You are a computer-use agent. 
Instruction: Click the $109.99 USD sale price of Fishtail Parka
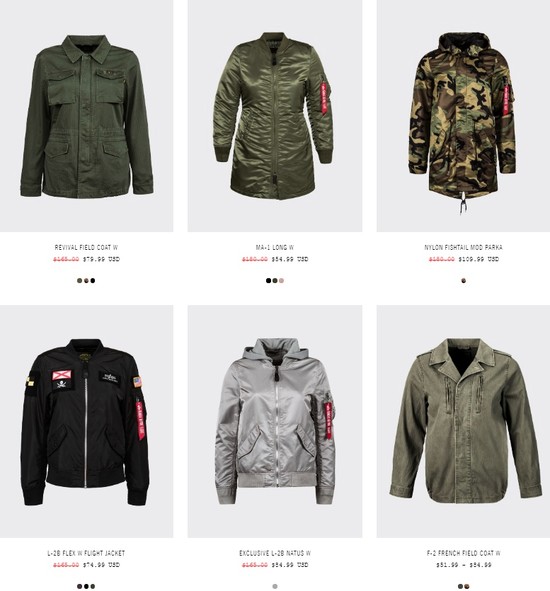(x=479, y=259)
